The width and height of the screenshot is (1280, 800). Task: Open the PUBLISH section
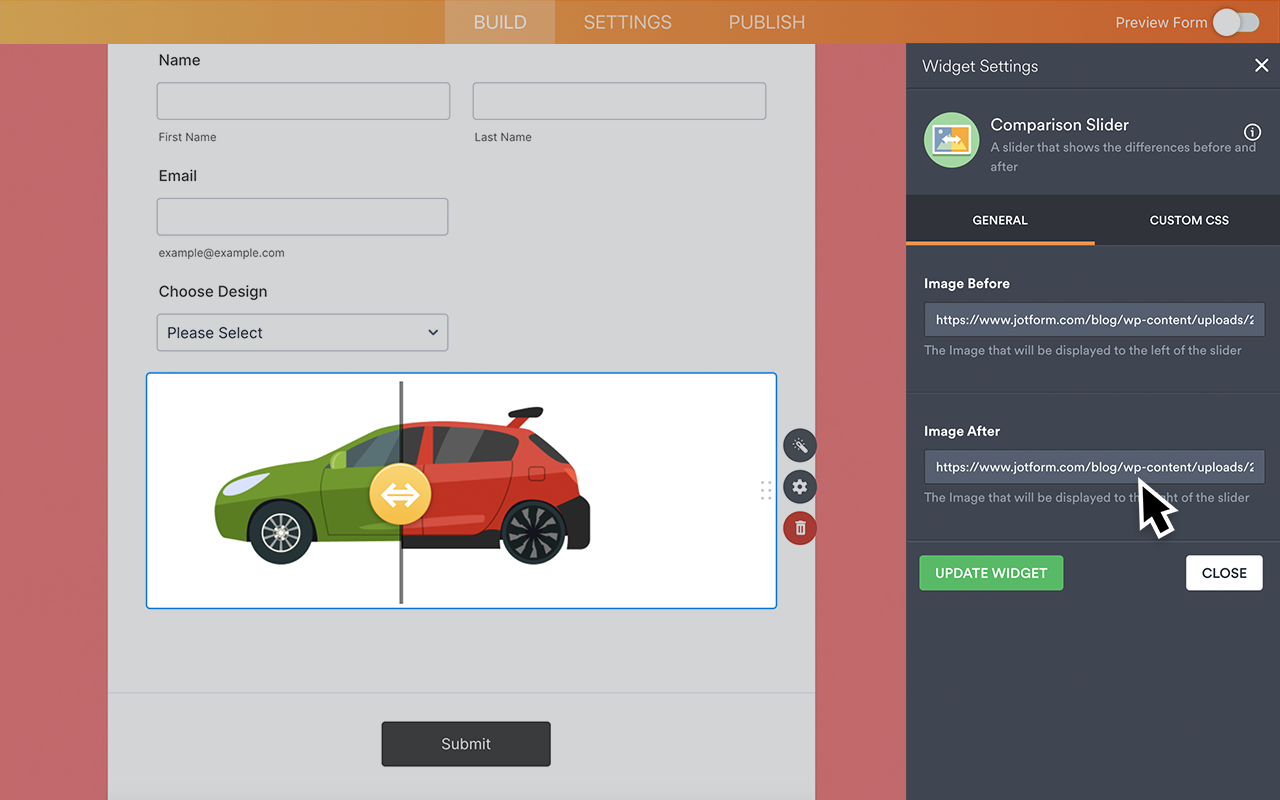(766, 22)
